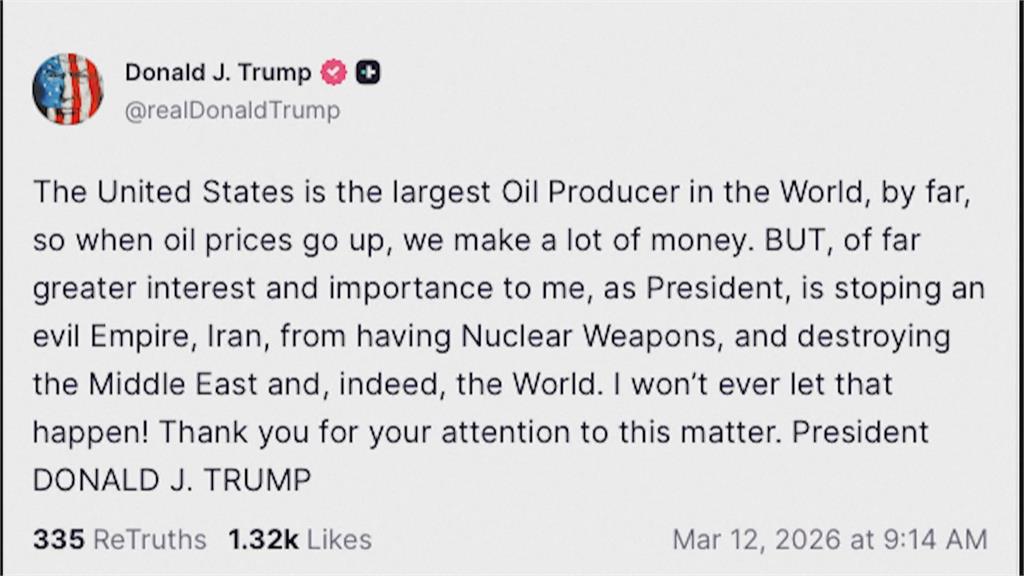Image resolution: width=1024 pixels, height=576 pixels.
Task: Click the red verified checkmark badge
Action: click(x=334, y=72)
